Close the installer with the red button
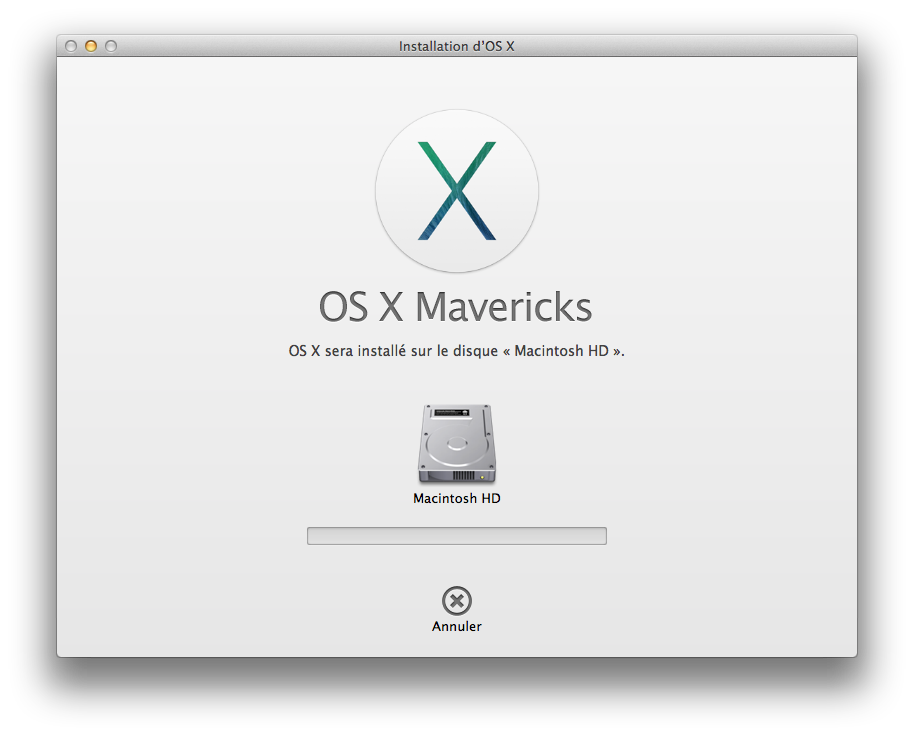This screenshot has height=736, width=914. click(71, 46)
